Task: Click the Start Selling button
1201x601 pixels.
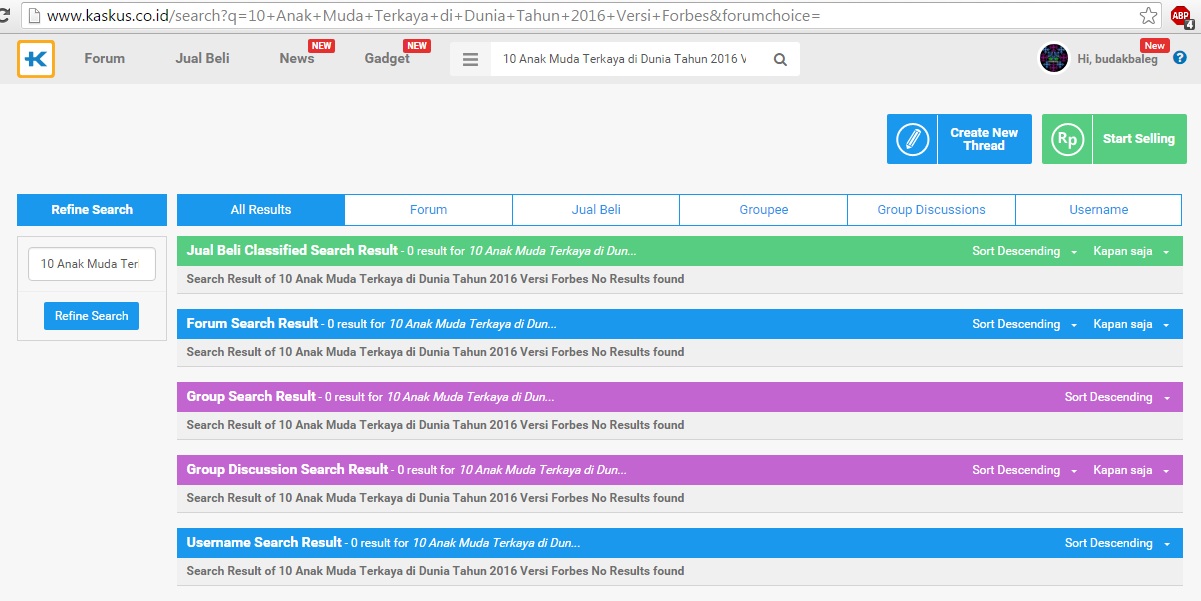Action: (x=1114, y=139)
